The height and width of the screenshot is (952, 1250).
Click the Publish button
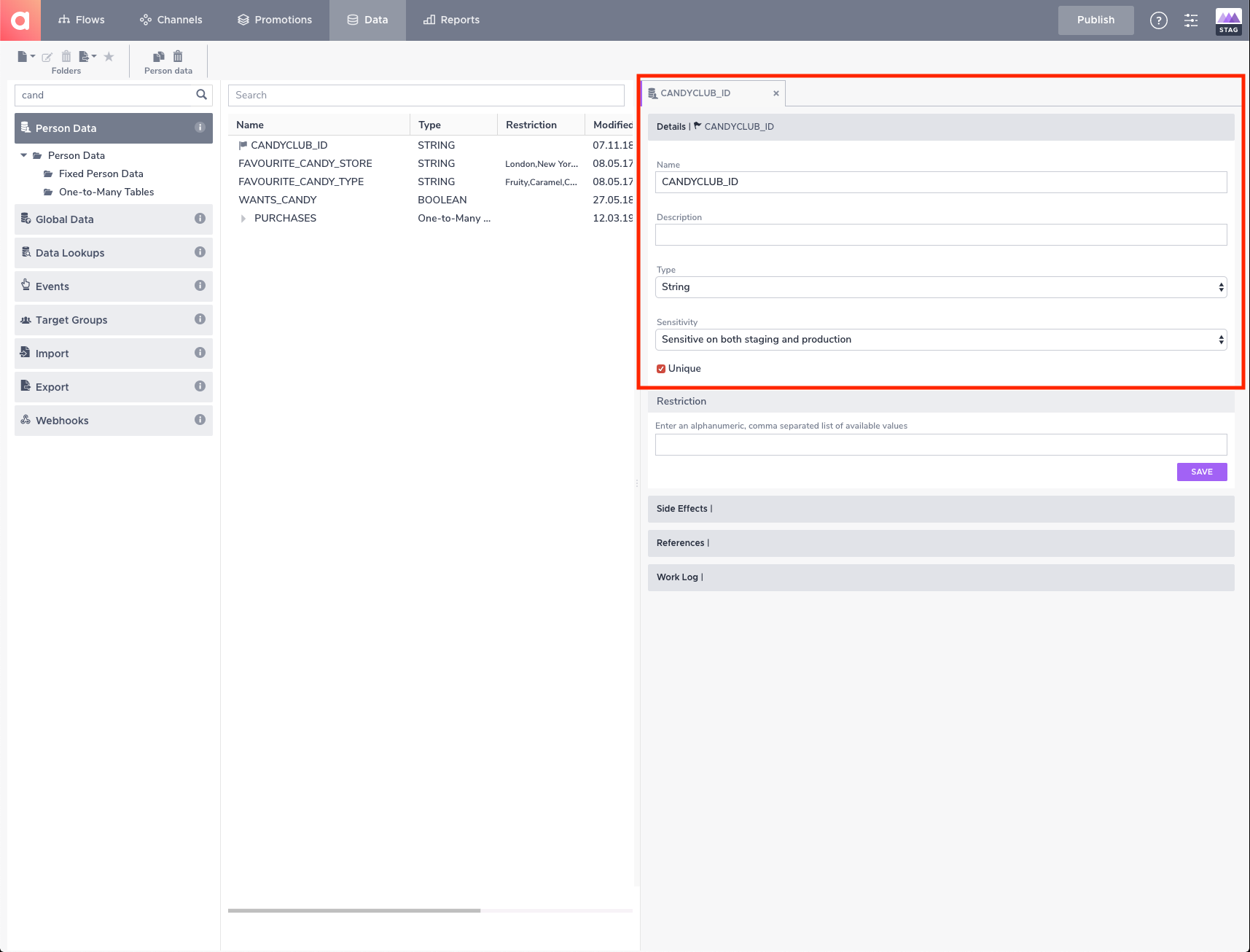pos(1095,20)
